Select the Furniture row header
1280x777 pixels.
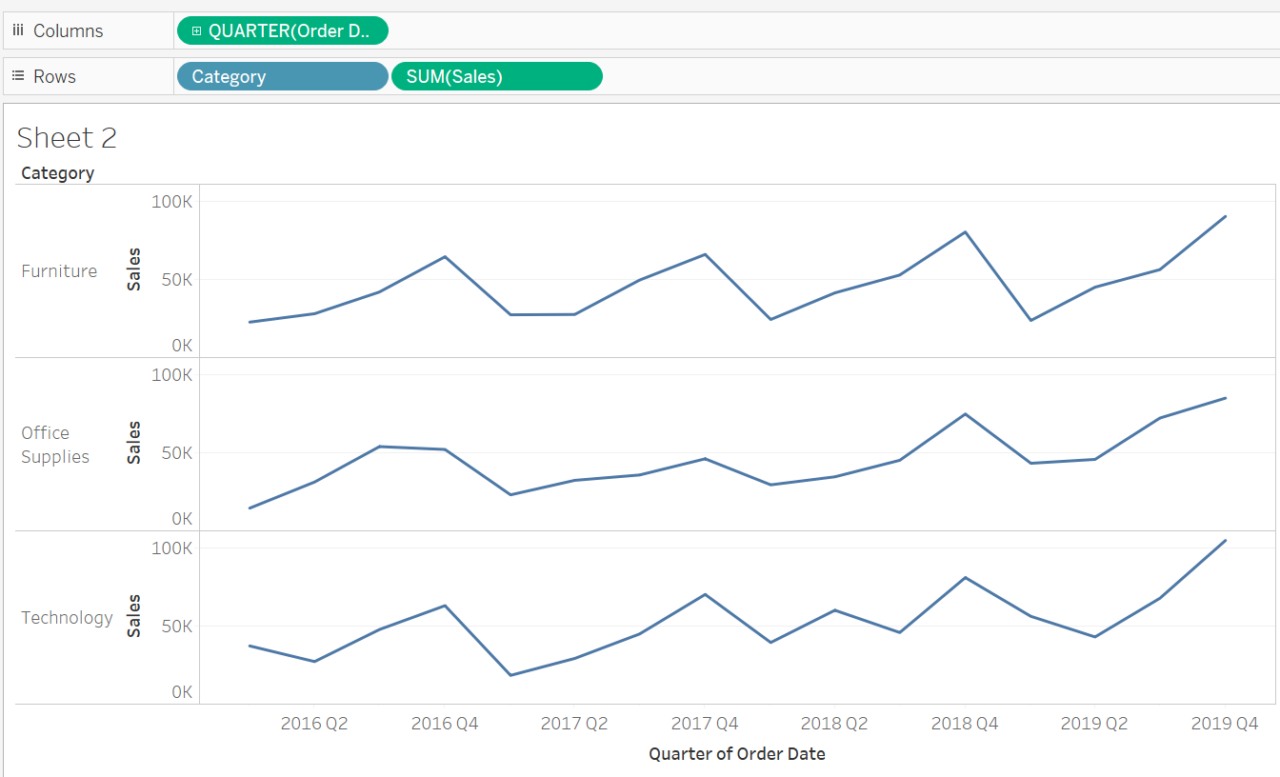tap(59, 270)
